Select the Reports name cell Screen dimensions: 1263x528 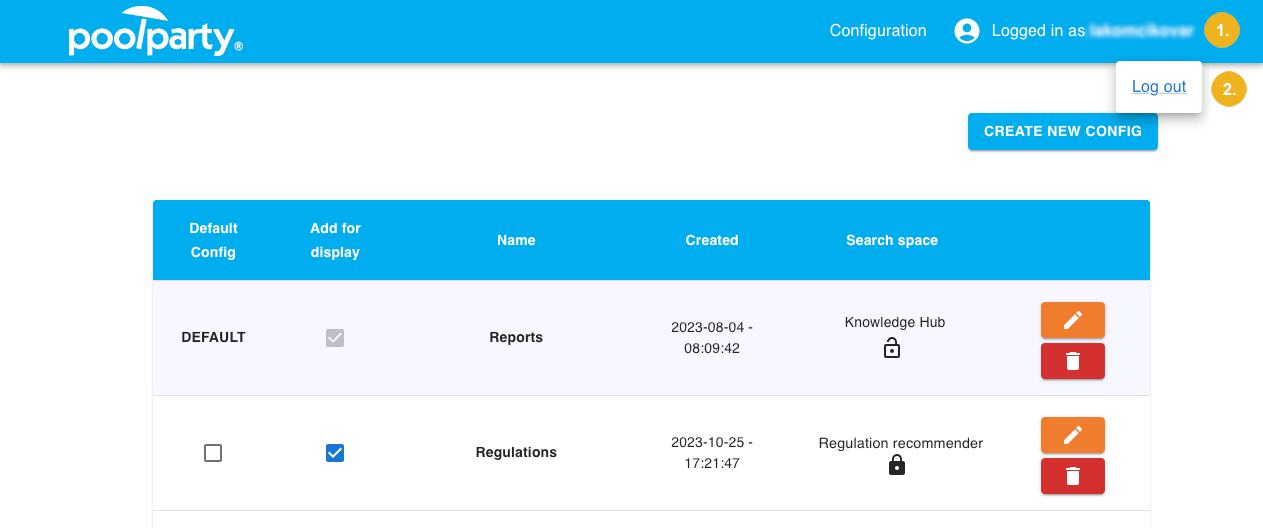pos(516,338)
